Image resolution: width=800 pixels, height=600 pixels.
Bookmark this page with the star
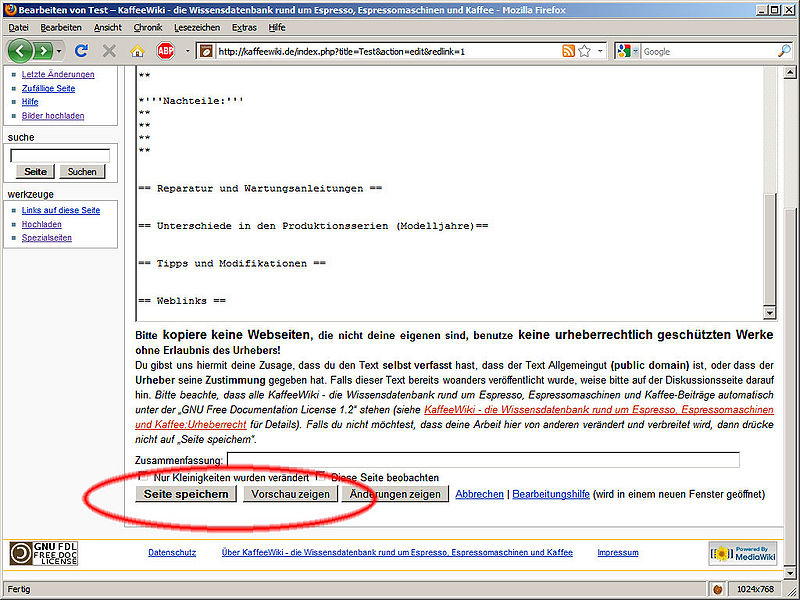pos(585,51)
